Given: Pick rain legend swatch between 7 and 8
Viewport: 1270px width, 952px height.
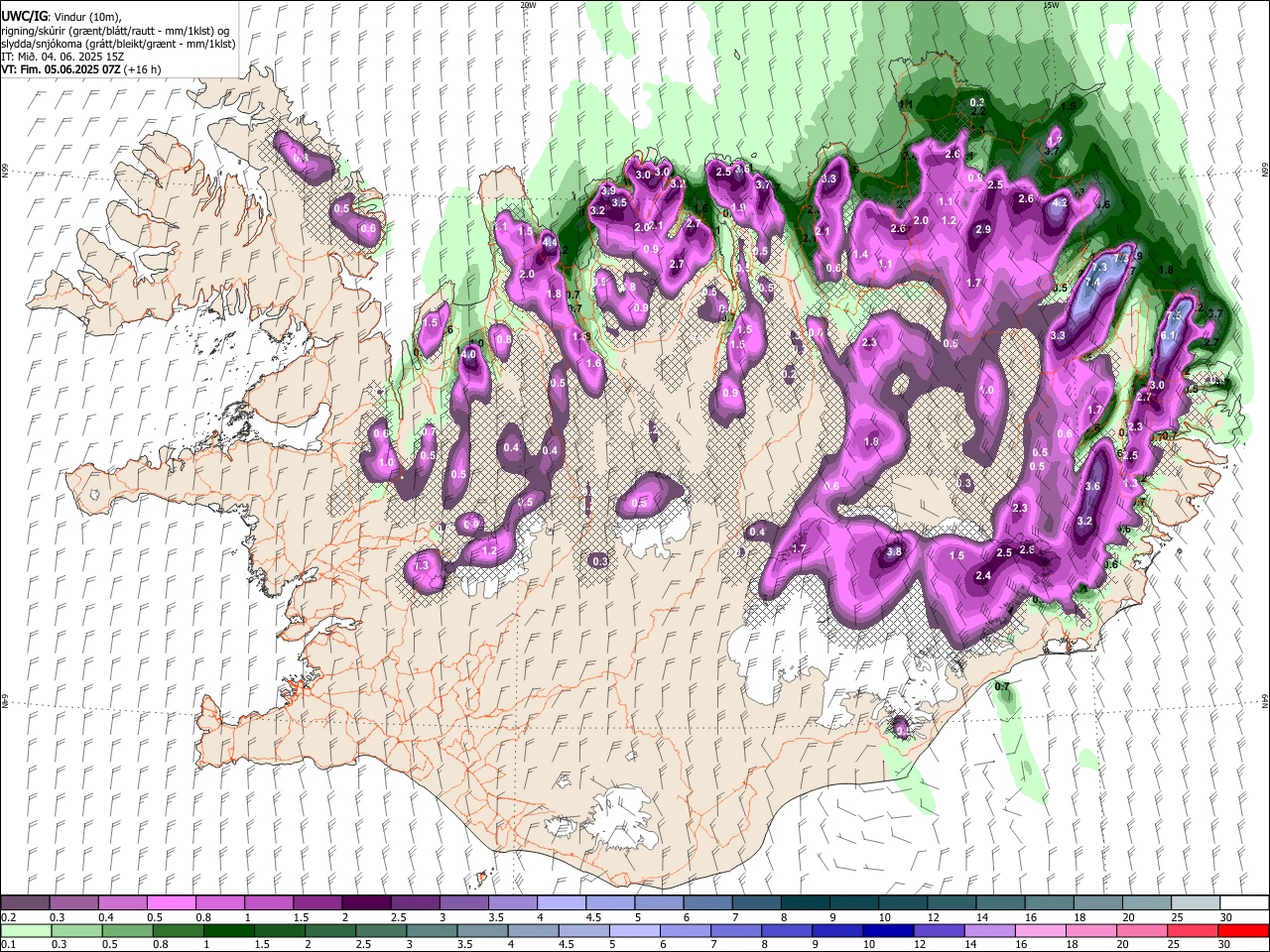Looking at the screenshot, I should 736,930.
